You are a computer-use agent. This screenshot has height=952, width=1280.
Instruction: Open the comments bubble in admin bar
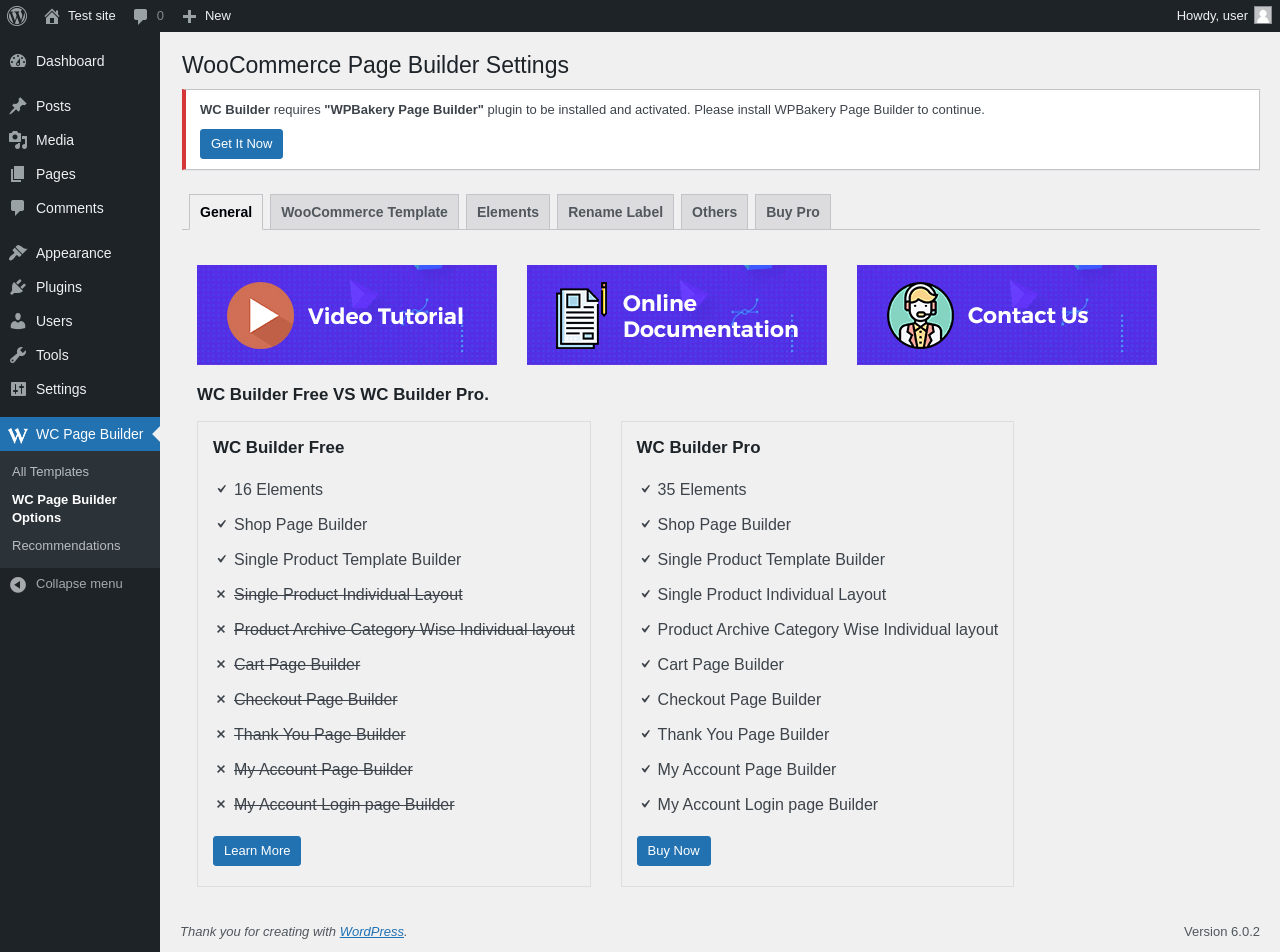(141, 16)
